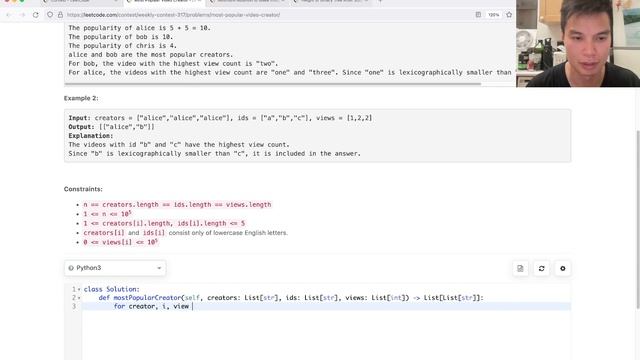The image size is (640, 360).
Task: Focus the leetcode.com URL address field
Action: pyautogui.click(x=173, y=15)
